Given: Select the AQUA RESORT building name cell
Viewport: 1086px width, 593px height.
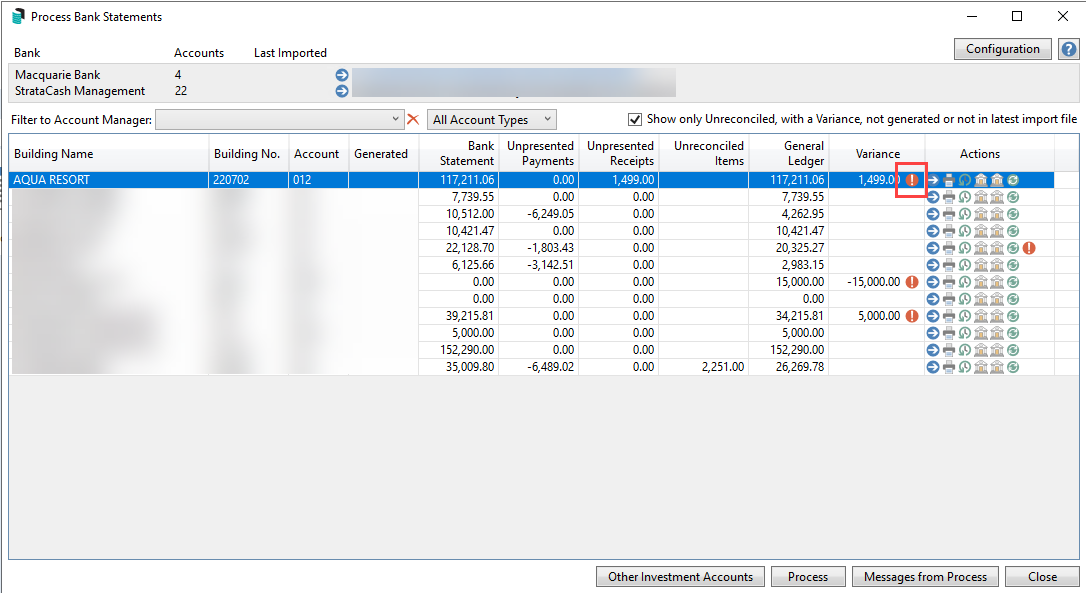Looking at the screenshot, I should 109,180.
